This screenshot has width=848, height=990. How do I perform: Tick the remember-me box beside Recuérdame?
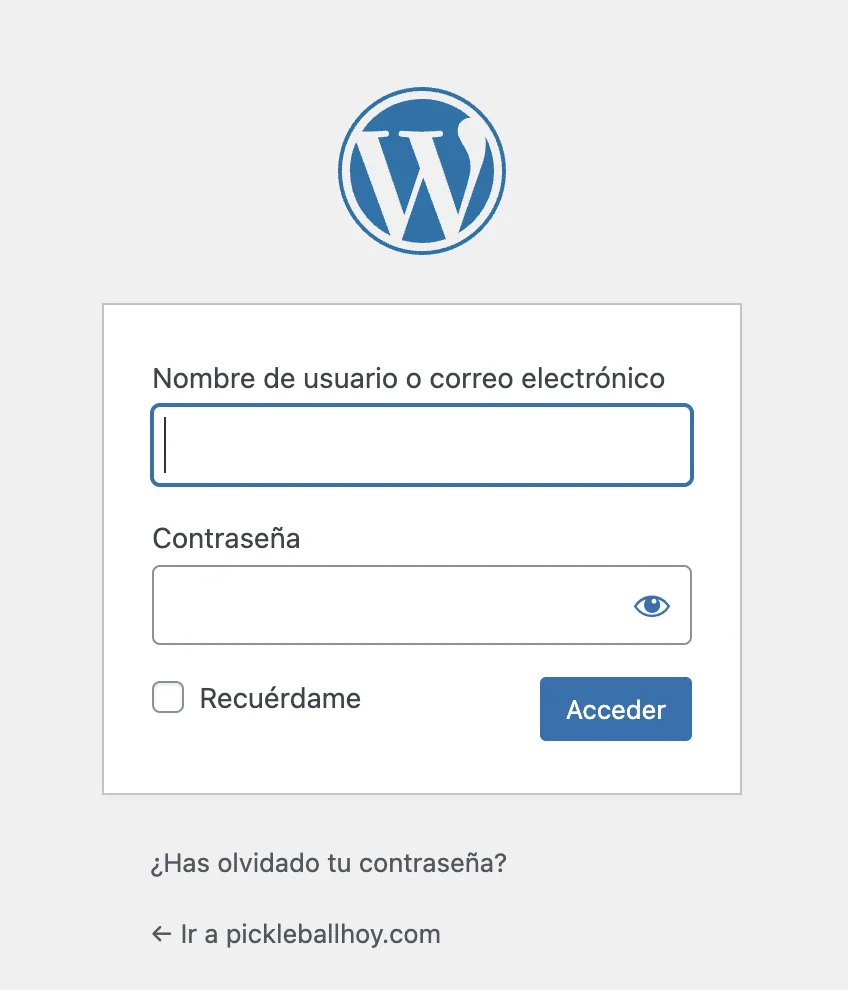tap(168, 698)
